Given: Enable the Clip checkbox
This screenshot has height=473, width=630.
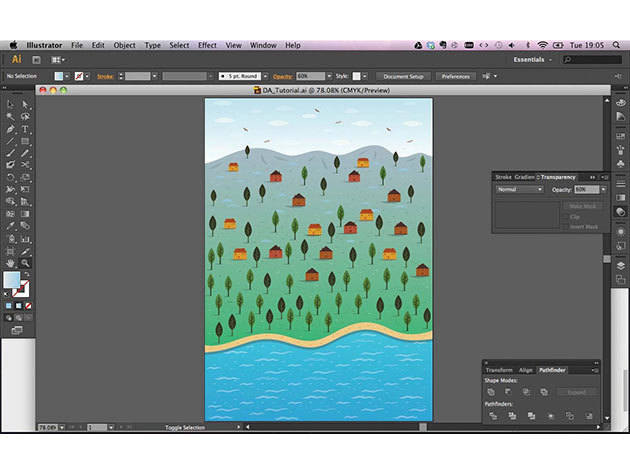Looking at the screenshot, I should 566,217.
